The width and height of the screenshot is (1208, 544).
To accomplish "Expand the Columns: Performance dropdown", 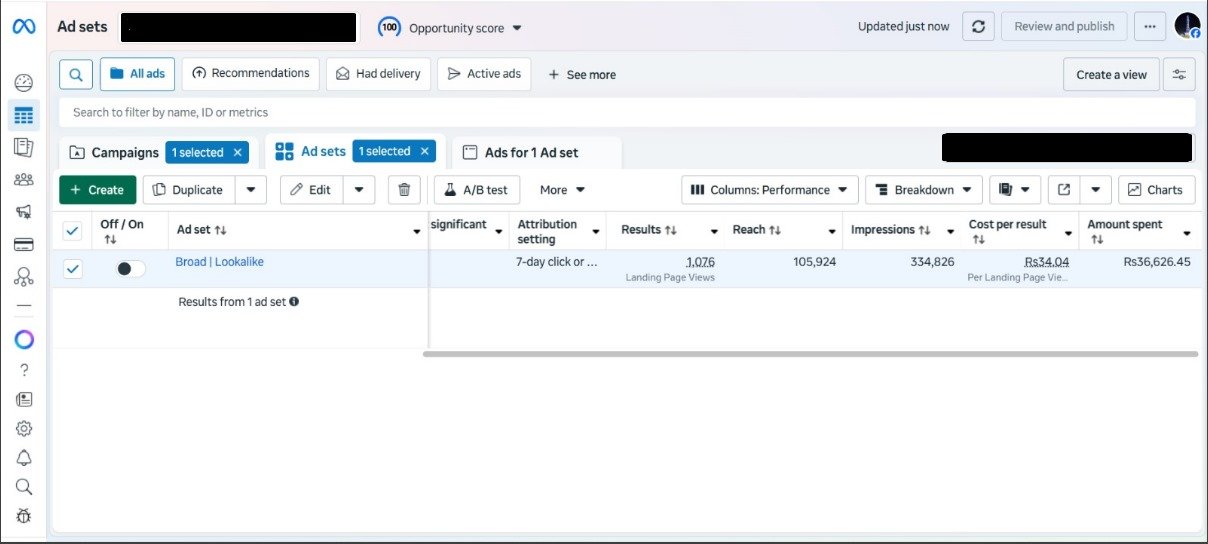I will pos(768,190).
